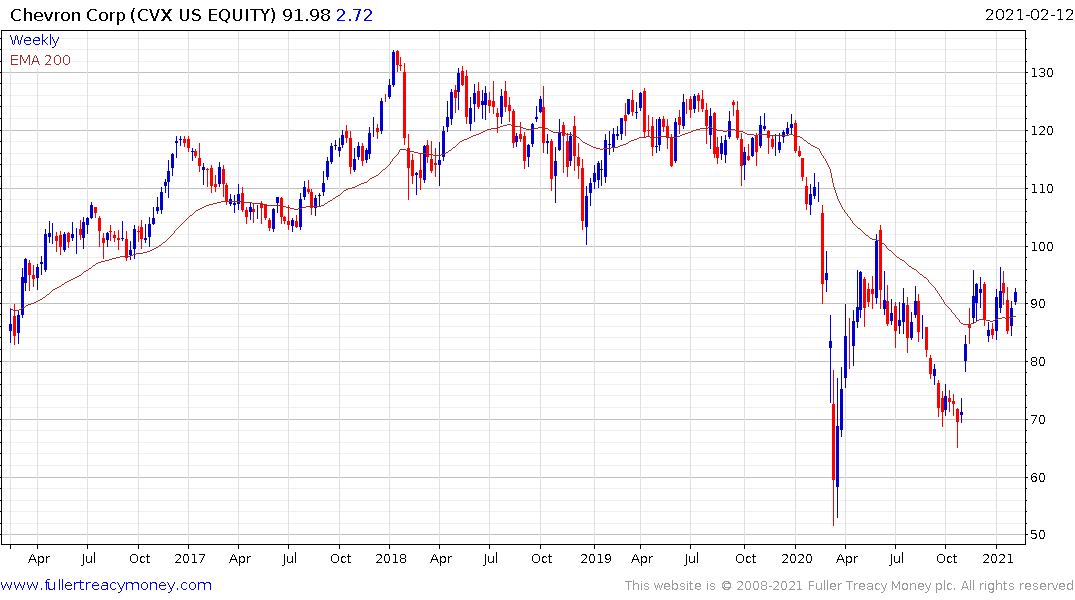Click the 2019 year axis label
This screenshot has width=1075, height=600.
click(595, 558)
